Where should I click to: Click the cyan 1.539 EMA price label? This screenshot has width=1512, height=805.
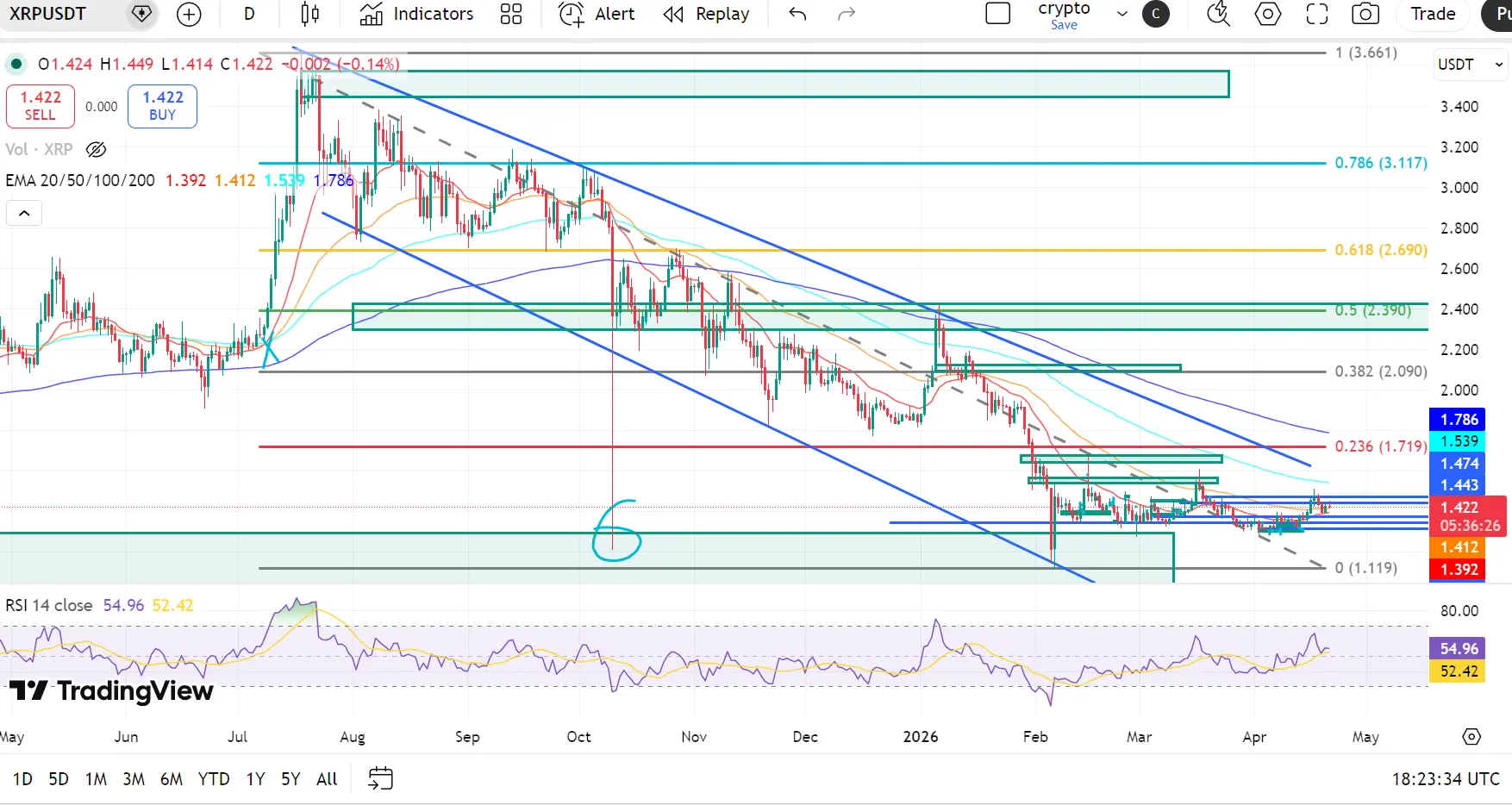click(1458, 441)
